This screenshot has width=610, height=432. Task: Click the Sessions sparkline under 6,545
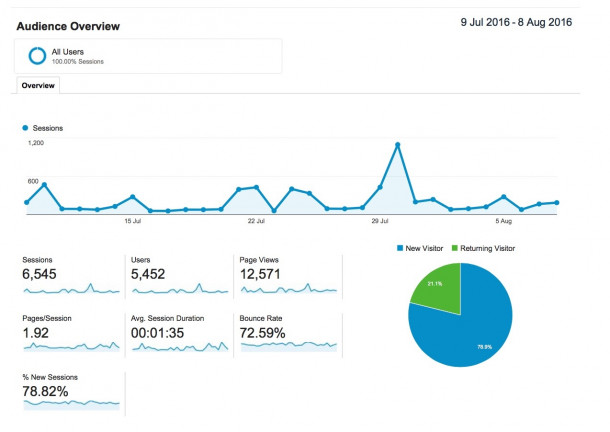(71, 290)
